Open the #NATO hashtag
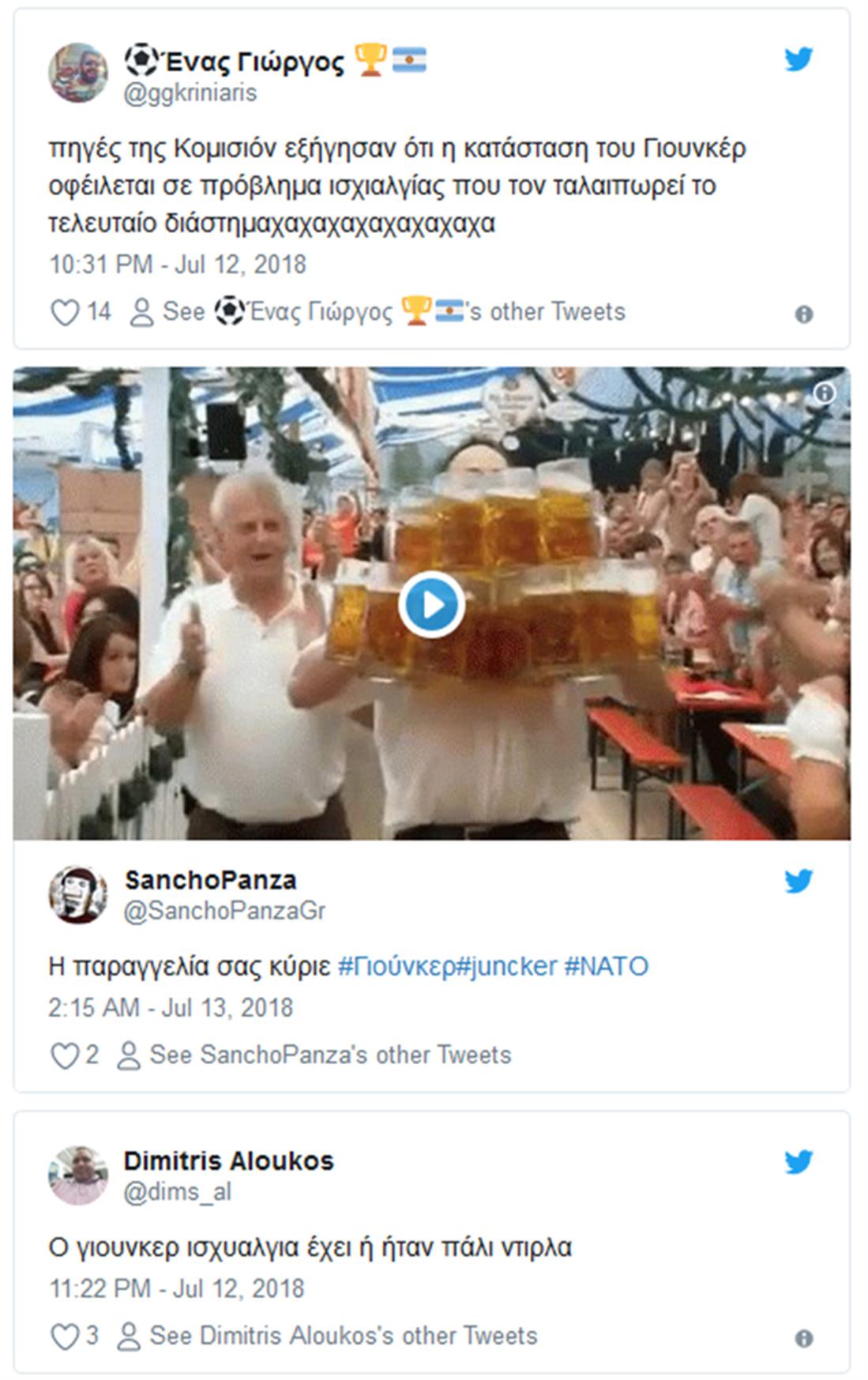 click(606, 967)
